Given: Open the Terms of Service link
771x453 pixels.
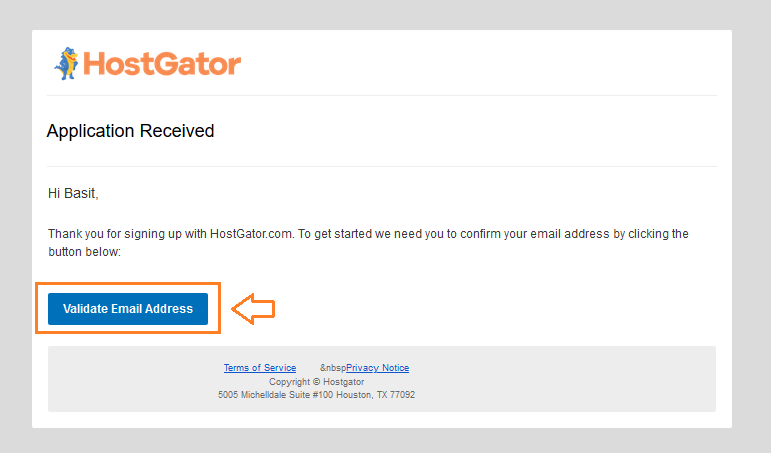Looking at the screenshot, I should click(x=260, y=368).
